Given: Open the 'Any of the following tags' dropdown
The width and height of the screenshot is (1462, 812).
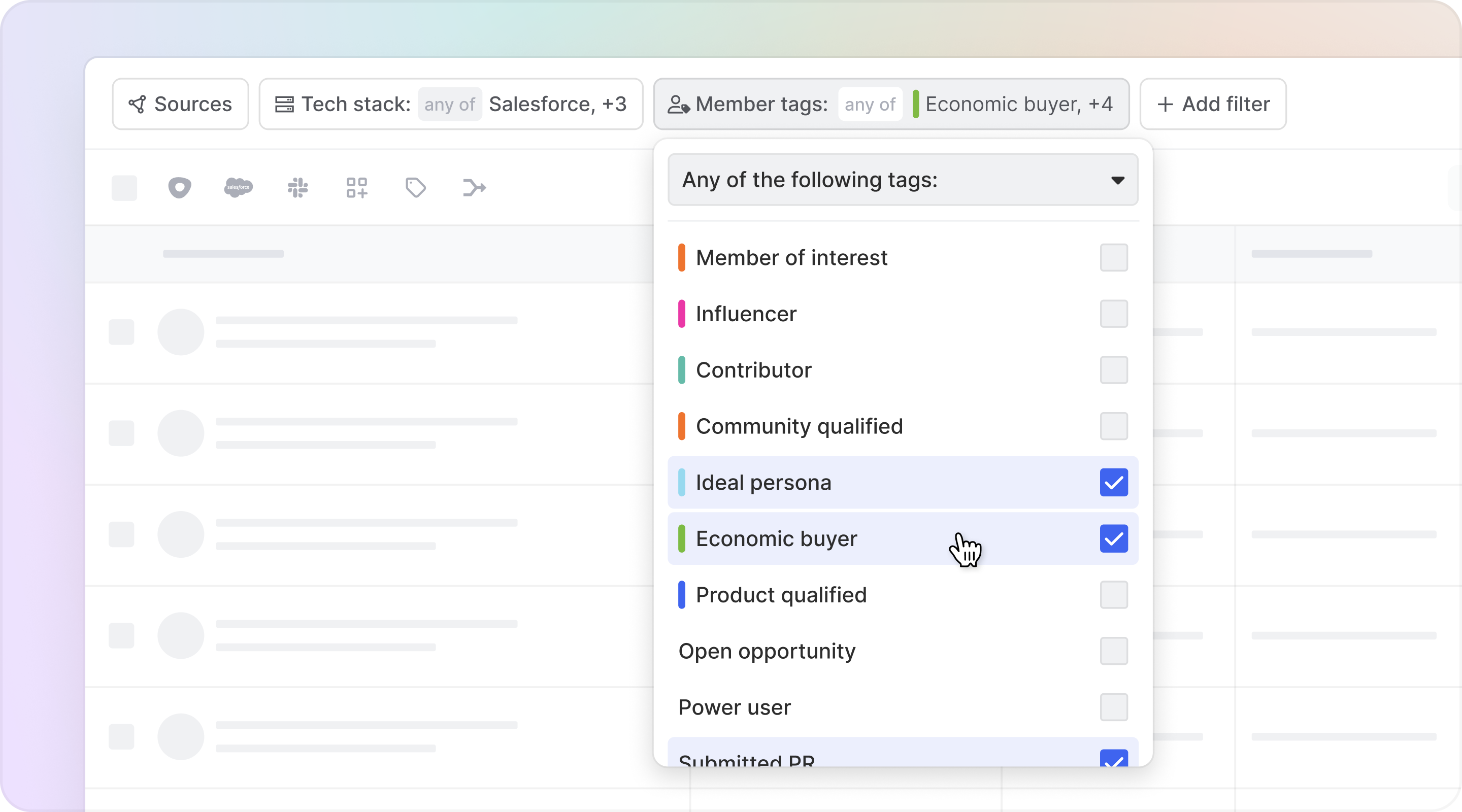Looking at the screenshot, I should click(903, 180).
